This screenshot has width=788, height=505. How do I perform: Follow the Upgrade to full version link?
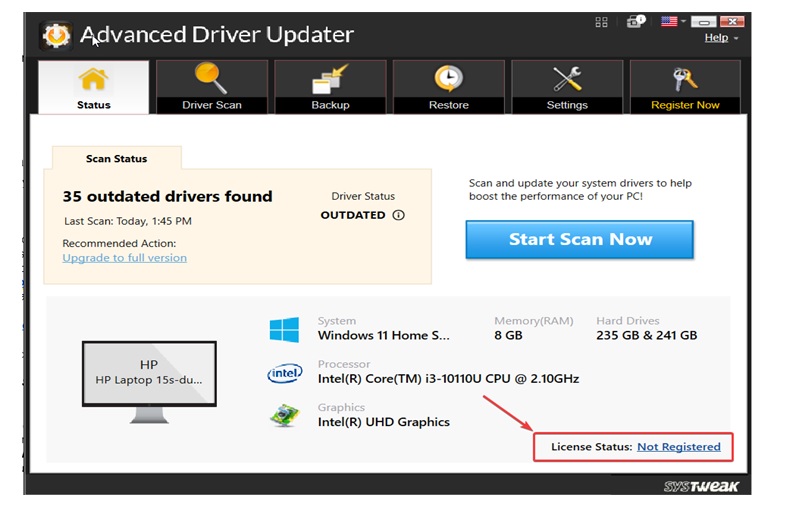[x=125, y=258]
